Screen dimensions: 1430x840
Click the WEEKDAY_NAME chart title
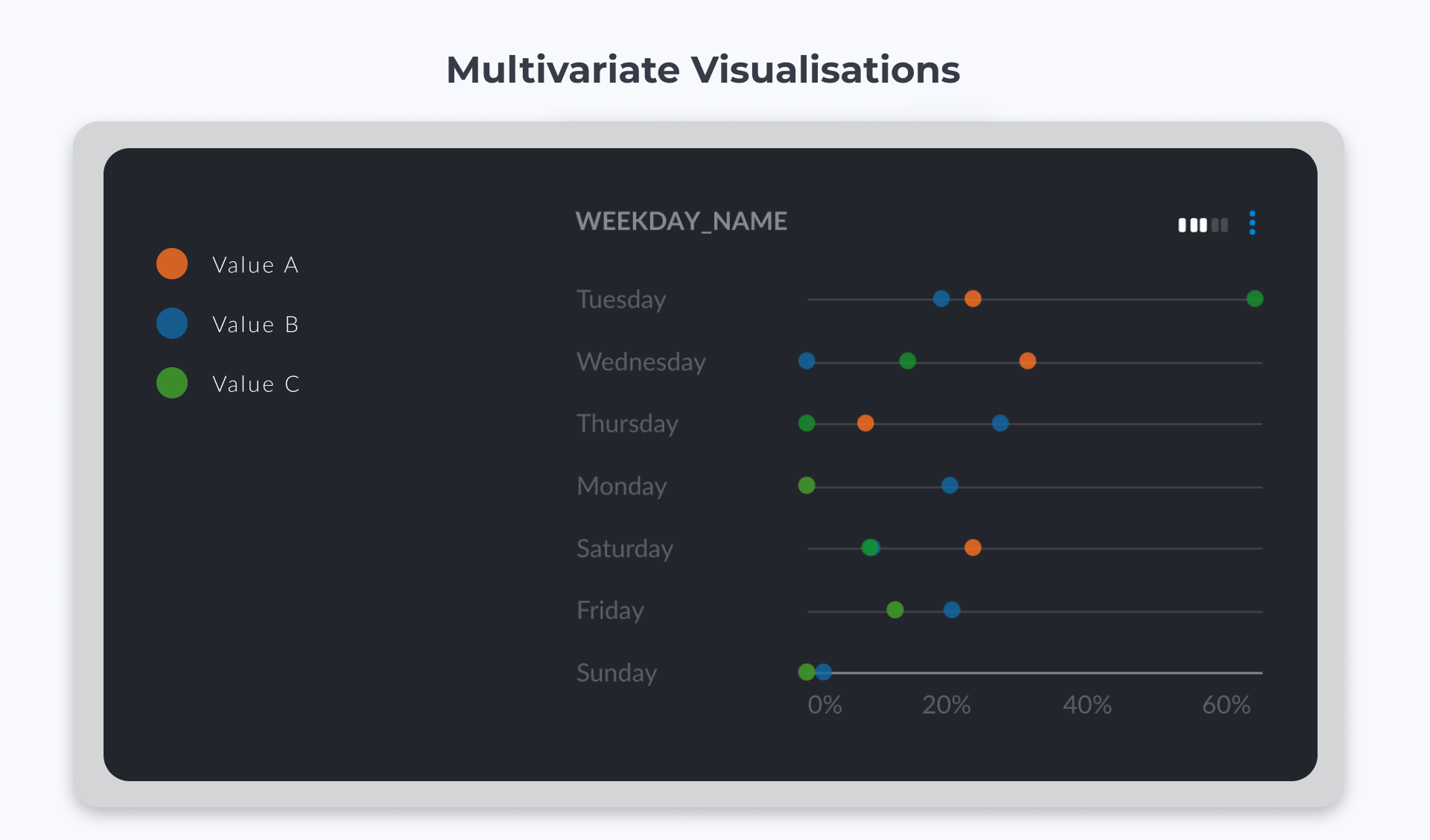681,221
